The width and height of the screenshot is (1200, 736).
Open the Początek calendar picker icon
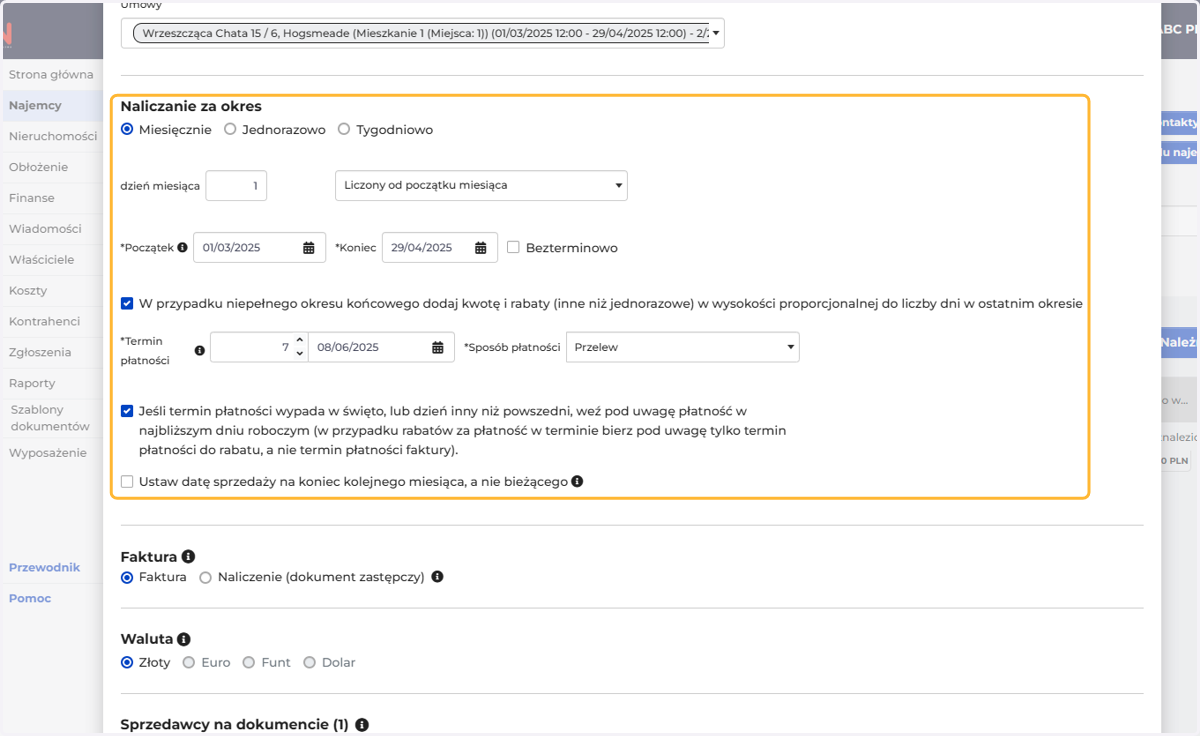pos(309,248)
